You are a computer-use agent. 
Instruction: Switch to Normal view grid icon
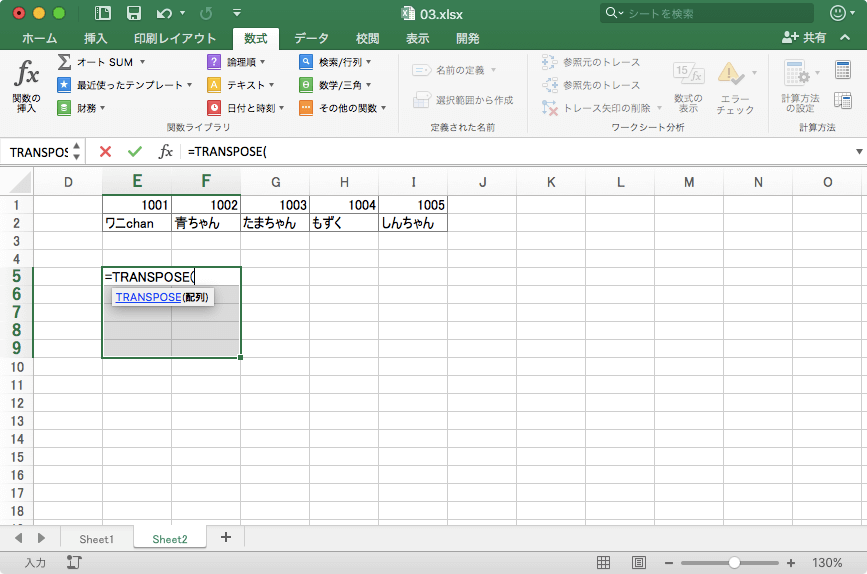[x=603, y=562]
